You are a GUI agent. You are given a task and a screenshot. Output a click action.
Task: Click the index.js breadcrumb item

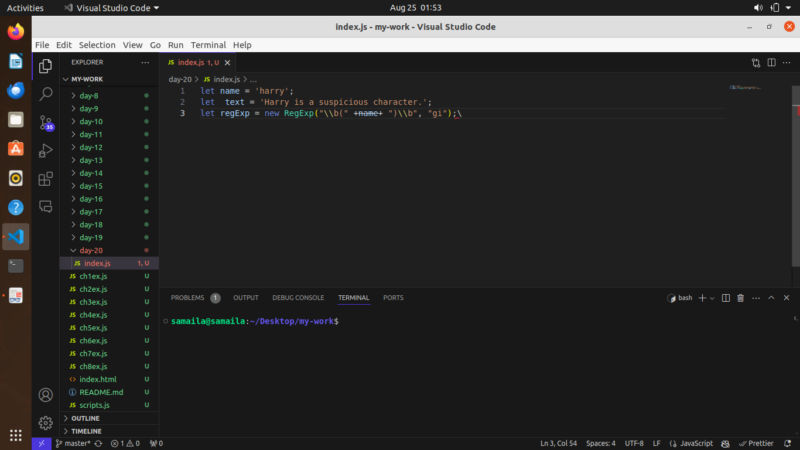click(x=221, y=80)
